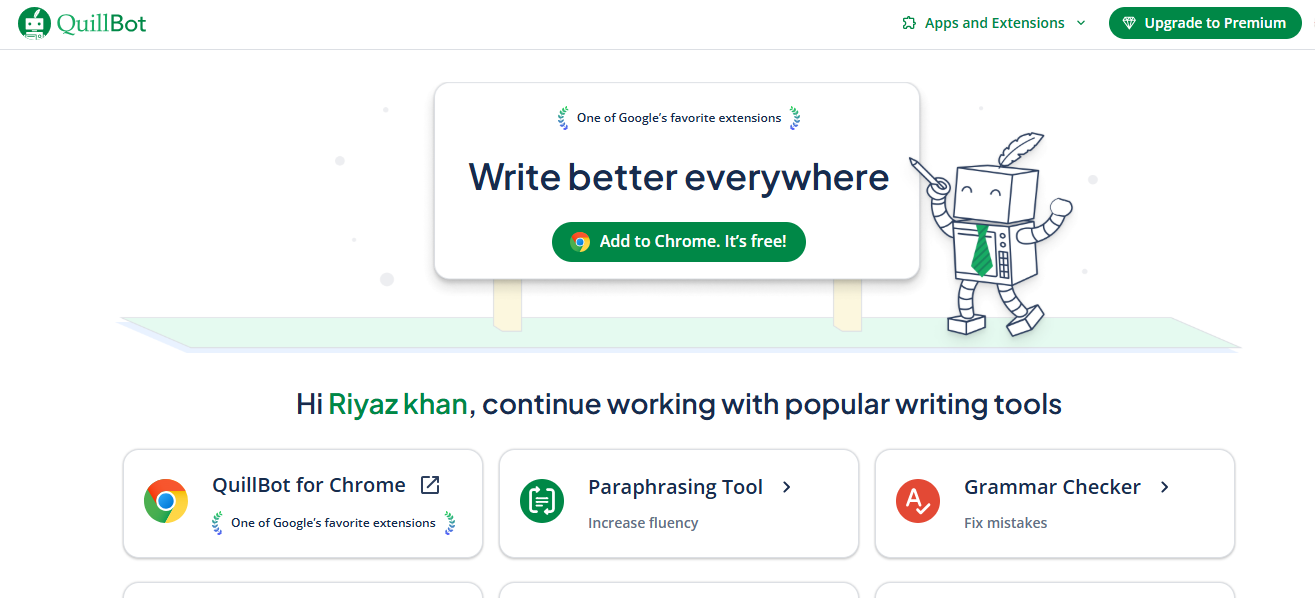Click the external link icon beside QuillBot for Chrome
Viewport: 1315px width, 598px height.
[x=430, y=485]
